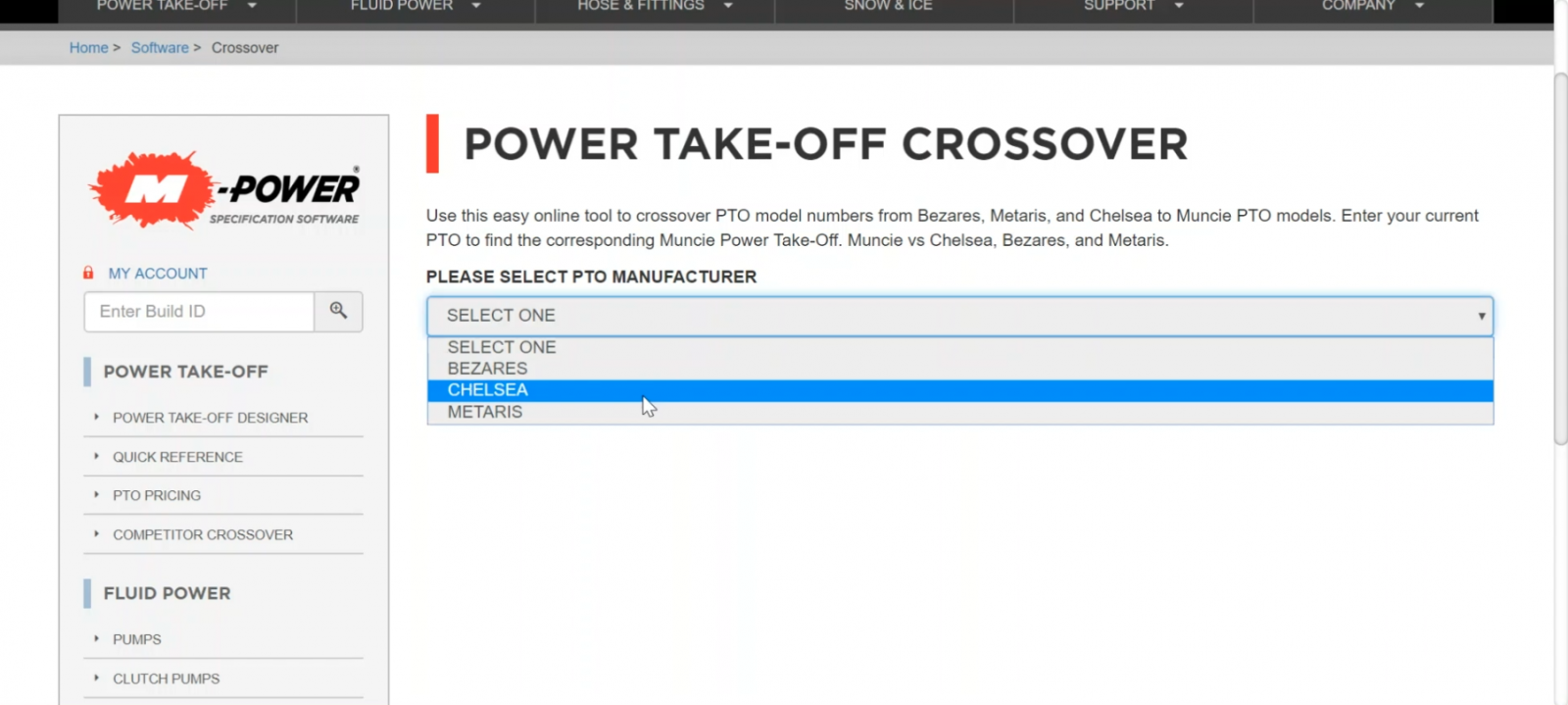Screen dimensions: 1568x705
Task: Open the PTO manufacturer dropdown arrow
Action: click(x=1481, y=316)
